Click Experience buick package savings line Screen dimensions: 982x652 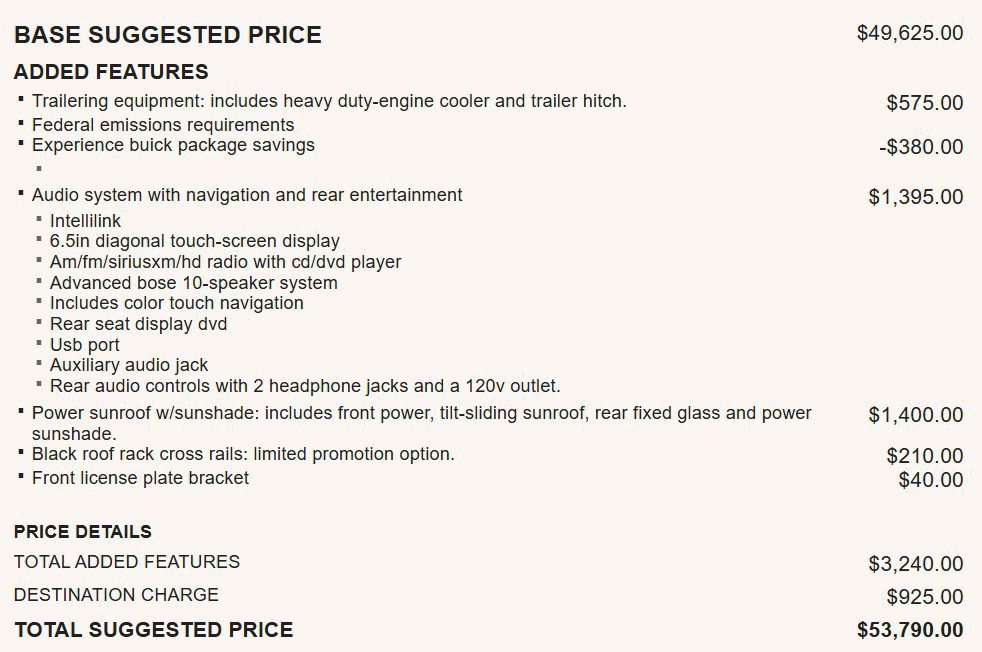(x=173, y=145)
